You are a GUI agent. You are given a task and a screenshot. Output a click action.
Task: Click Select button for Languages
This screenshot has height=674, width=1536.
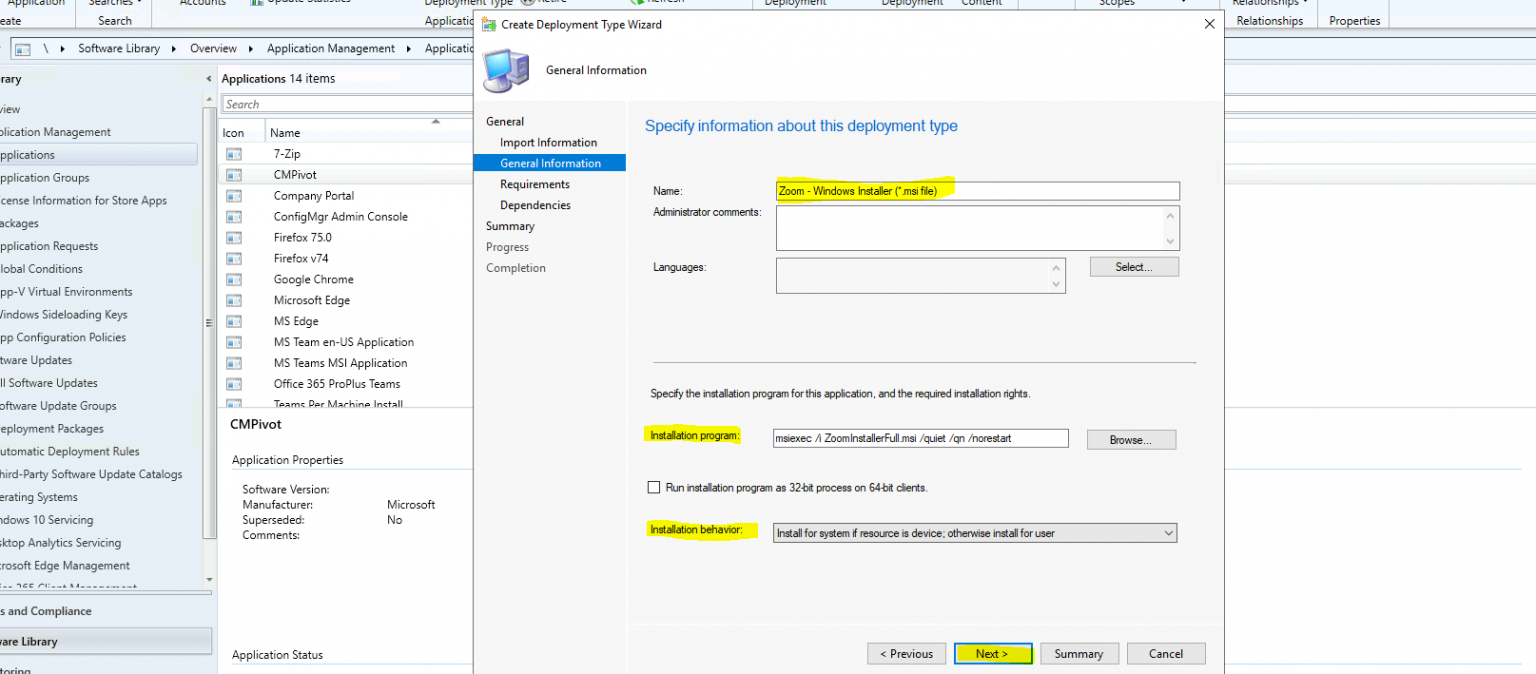tap(1134, 267)
